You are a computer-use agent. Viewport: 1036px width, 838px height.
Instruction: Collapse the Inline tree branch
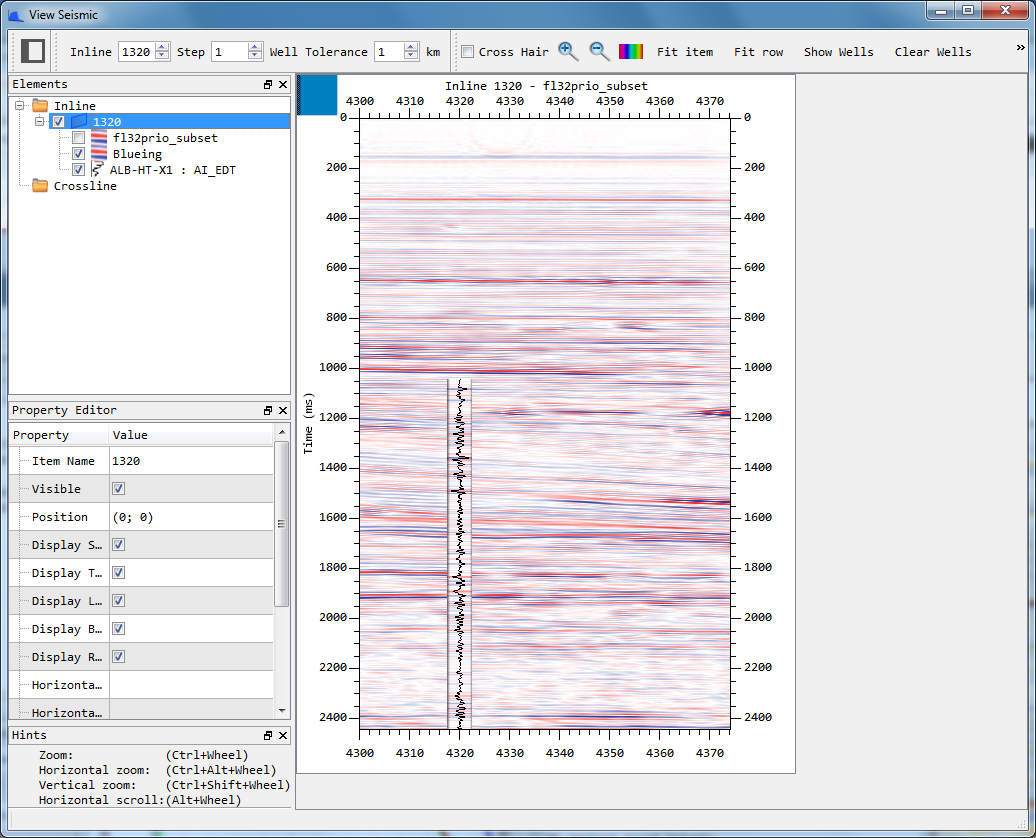[x=19, y=105]
